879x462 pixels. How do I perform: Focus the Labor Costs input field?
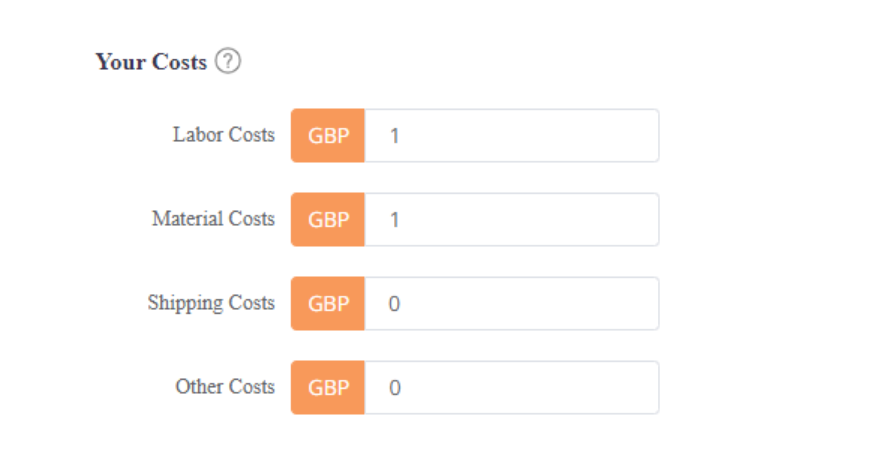click(511, 135)
